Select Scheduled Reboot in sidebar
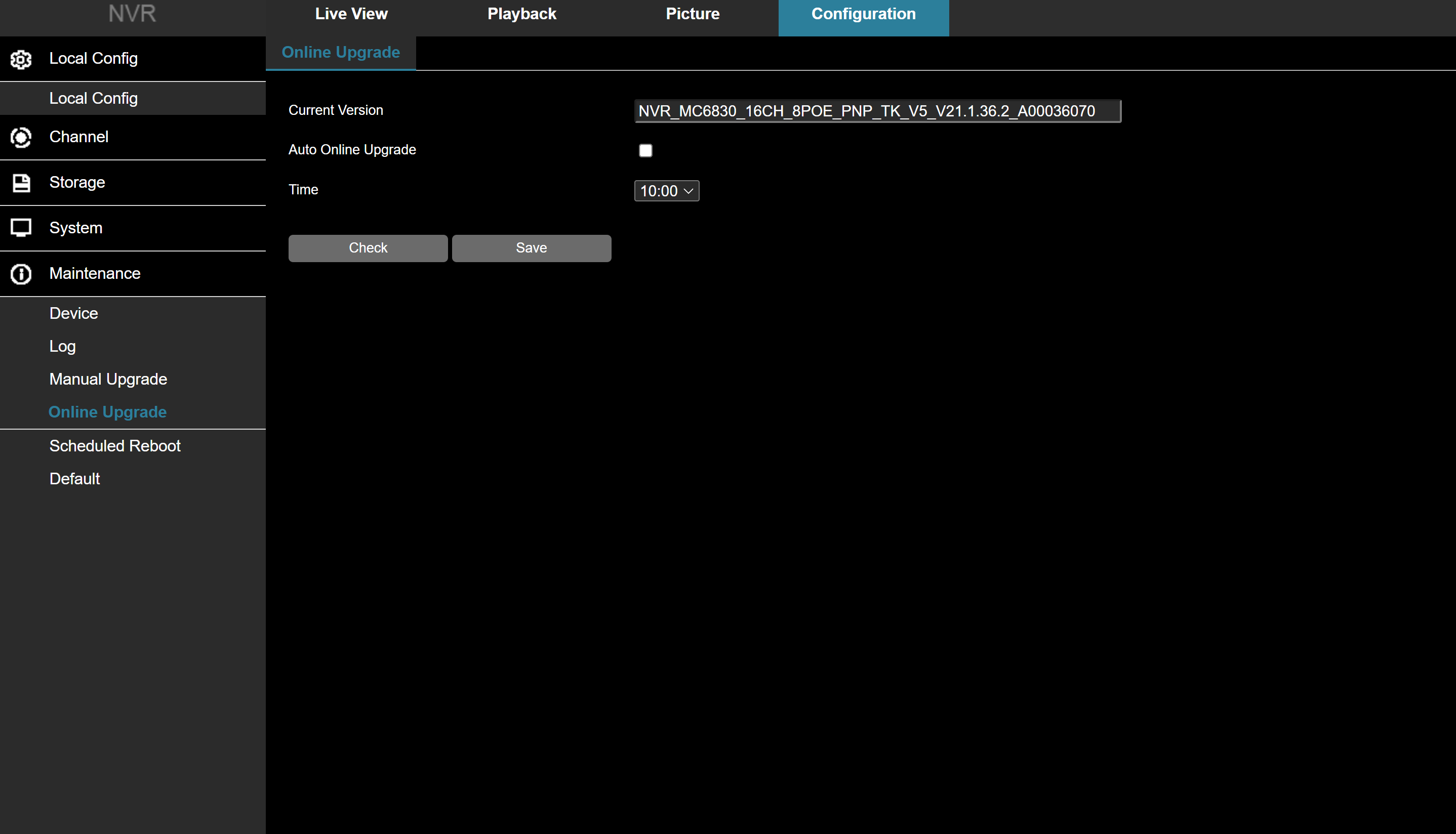The height and width of the screenshot is (834, 1456). pos(114,446)
